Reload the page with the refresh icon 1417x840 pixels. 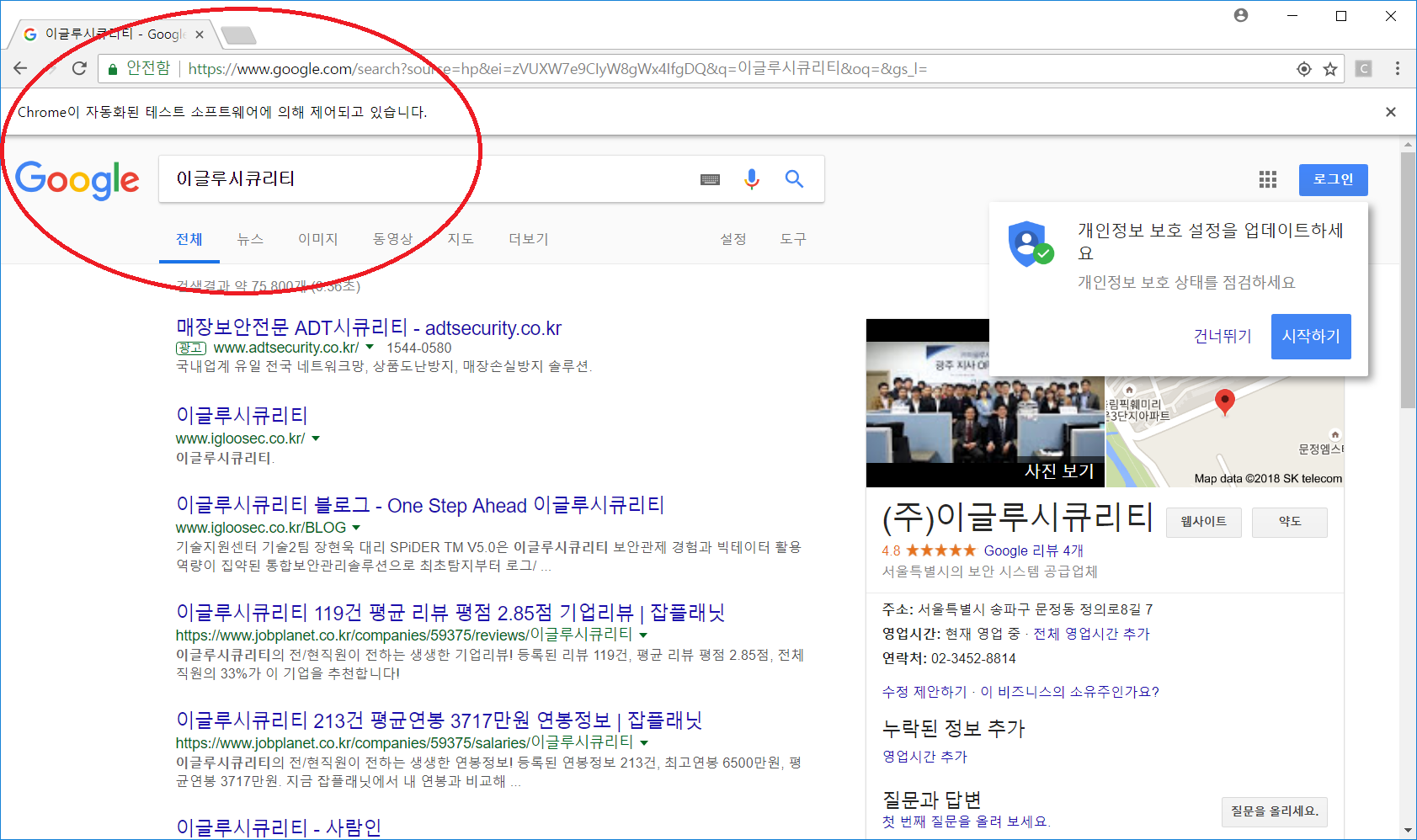point(79,68)
